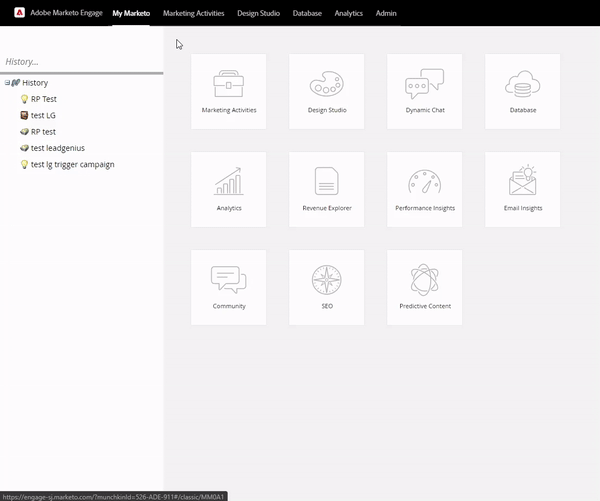
Task: Click the Revenue Explorer tile label
Action: [327, 208]
